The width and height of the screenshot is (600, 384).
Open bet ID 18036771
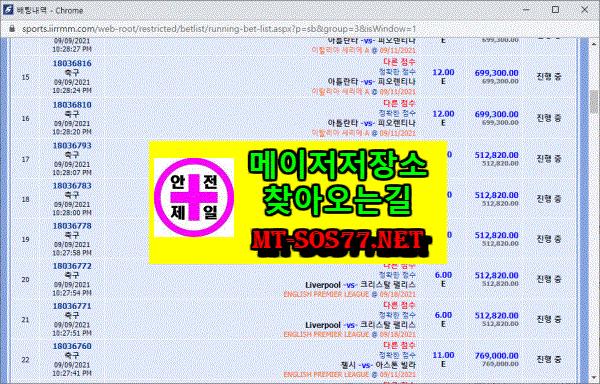(x=72, y=306)
